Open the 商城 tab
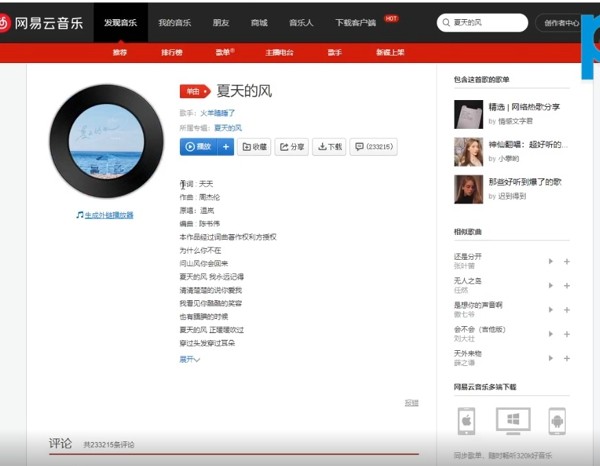The image size is (600, 466). point(259,23)
